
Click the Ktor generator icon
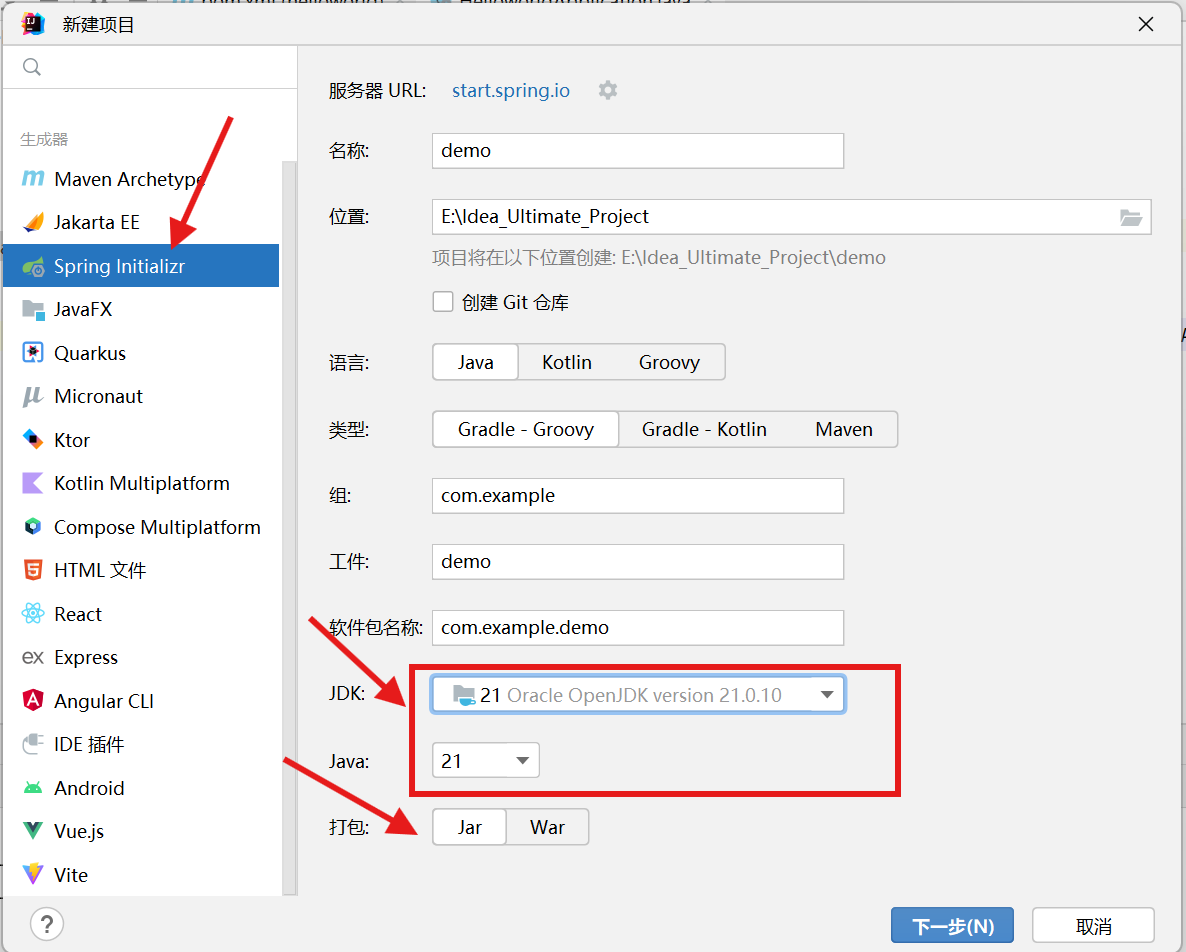(x=33, y=440)
